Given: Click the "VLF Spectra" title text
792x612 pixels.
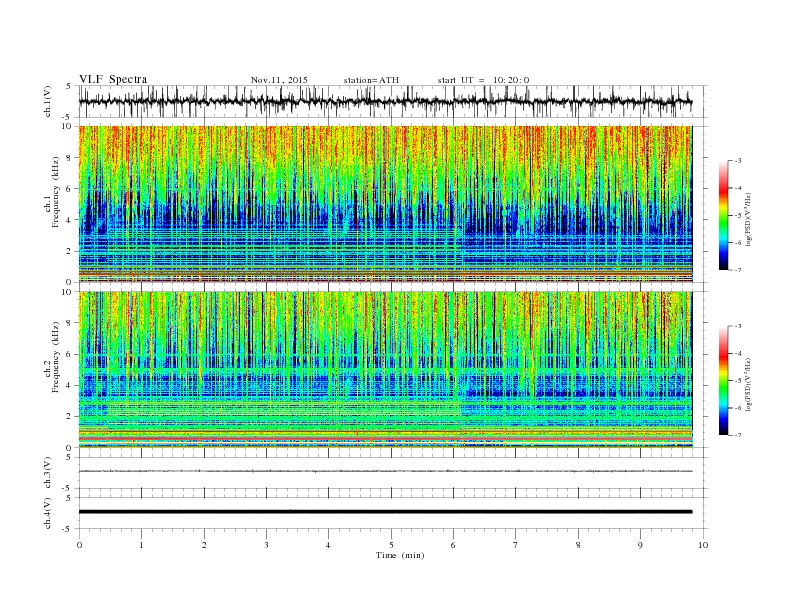Looking at the screenshot, I should point(113,79).
